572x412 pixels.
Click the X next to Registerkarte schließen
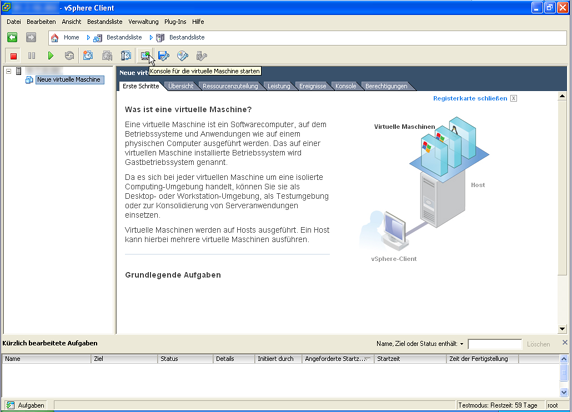coord(513,99)
